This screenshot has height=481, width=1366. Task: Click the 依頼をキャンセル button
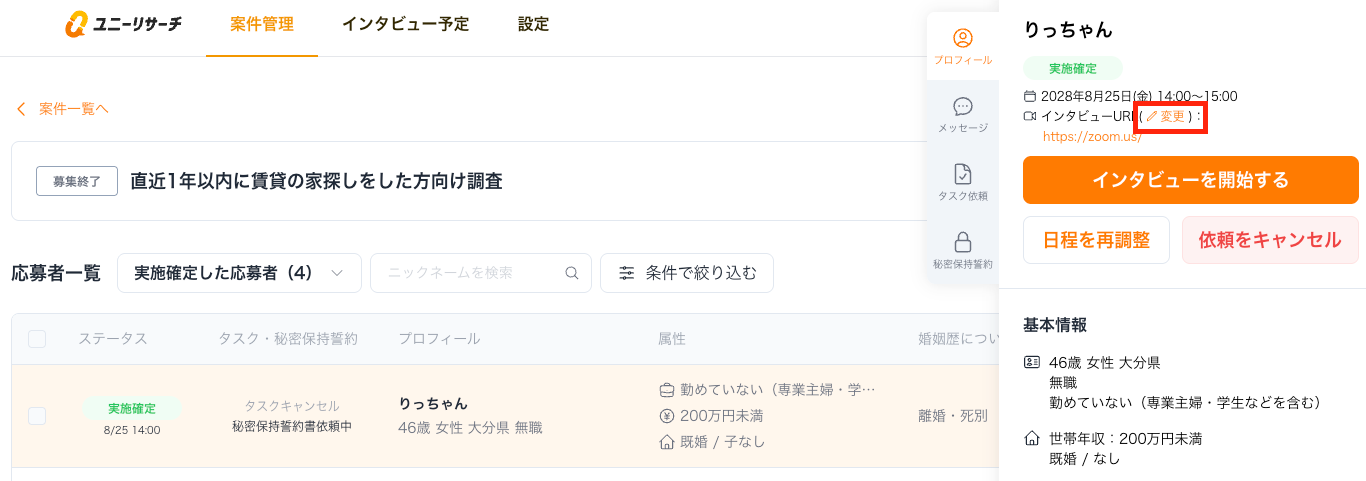pyautogui.click(x=1270, y=240)
